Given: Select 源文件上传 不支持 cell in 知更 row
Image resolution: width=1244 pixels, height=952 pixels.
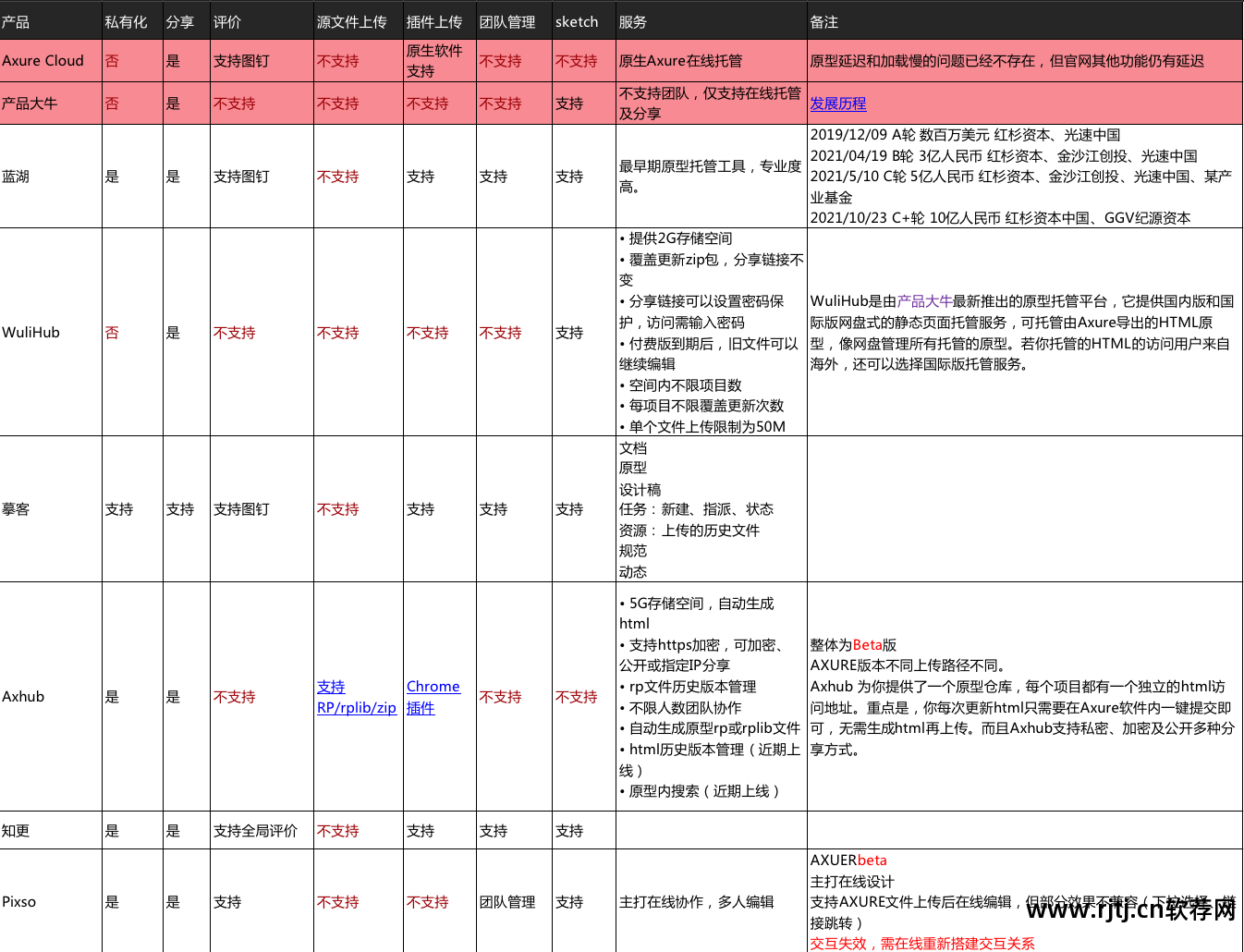Looking at the screenshot, I should pyautogui.click(x=359, y=831).
